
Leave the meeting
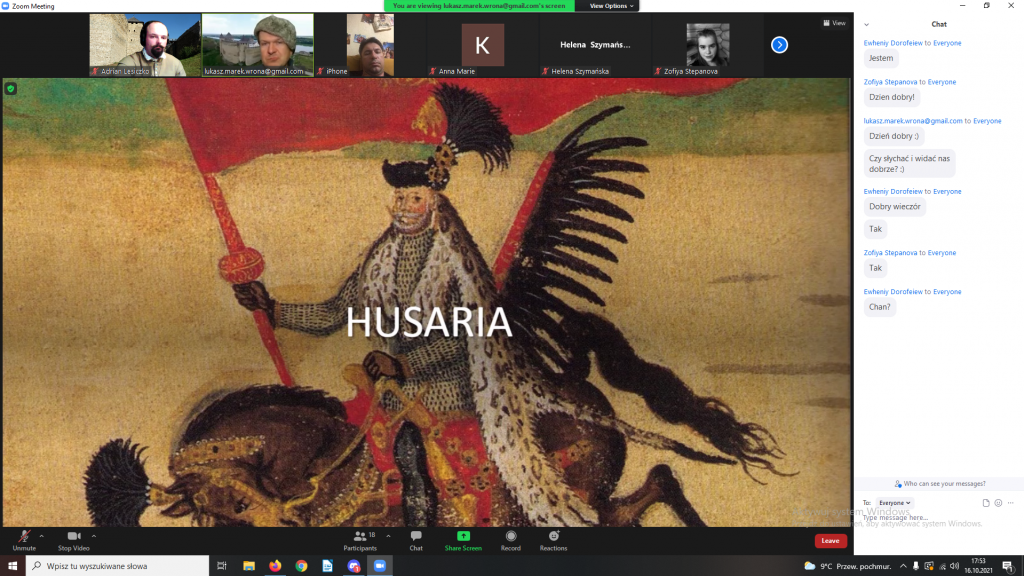tap(830, 541)
